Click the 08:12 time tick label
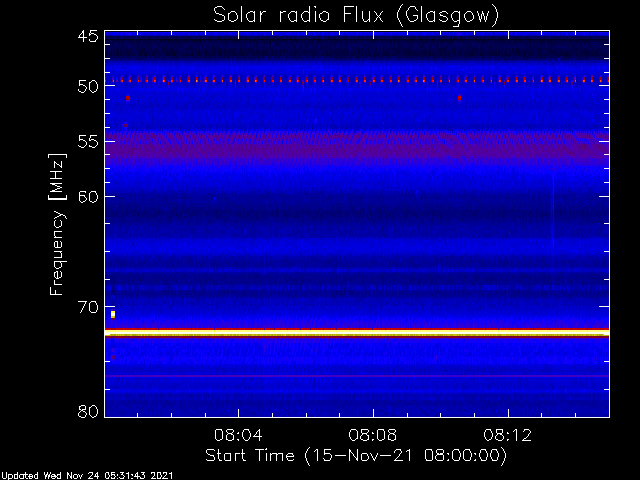640x480 pixels. [x=508, y=435]
